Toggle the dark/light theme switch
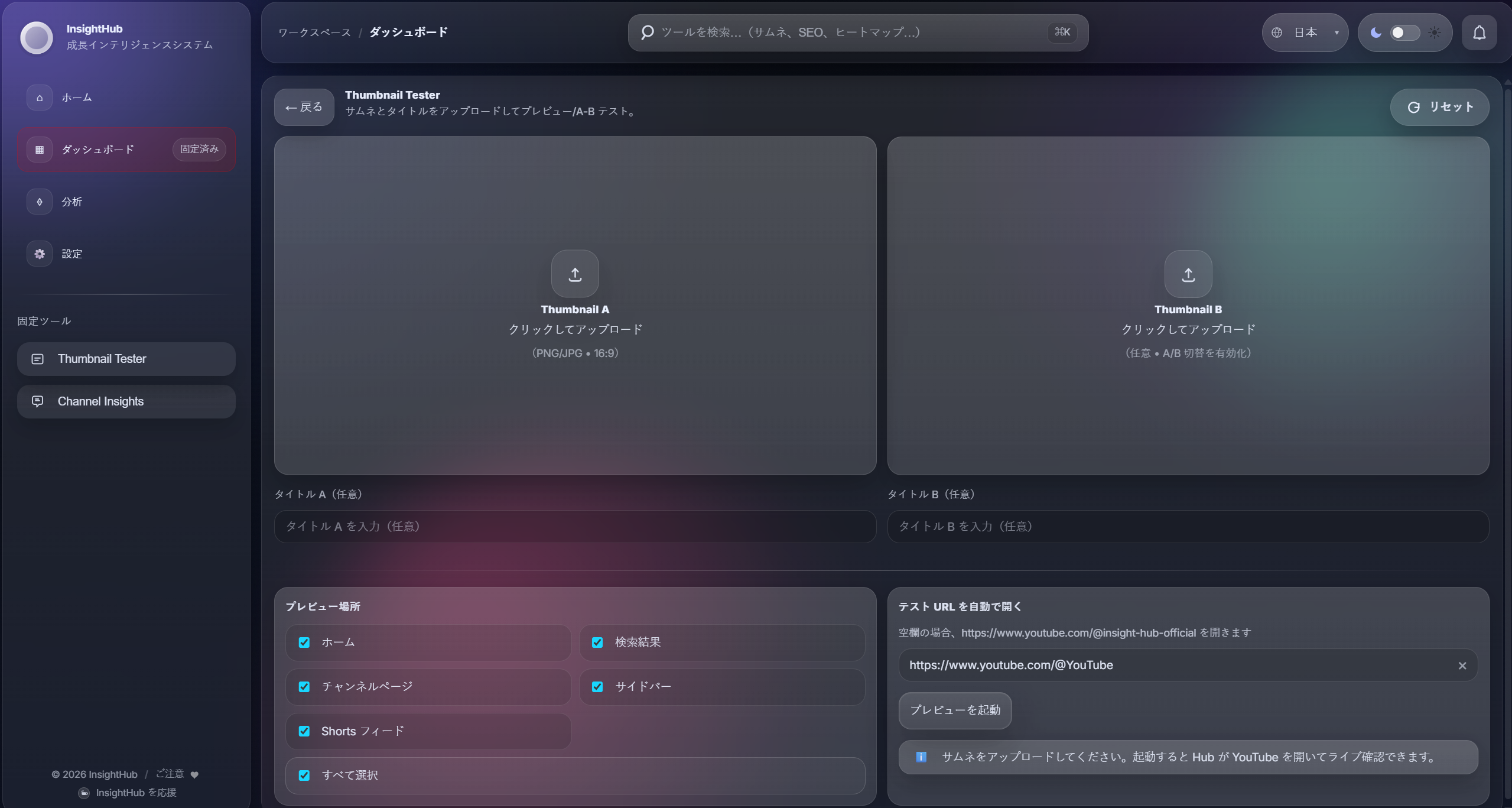 point(1405,33)
